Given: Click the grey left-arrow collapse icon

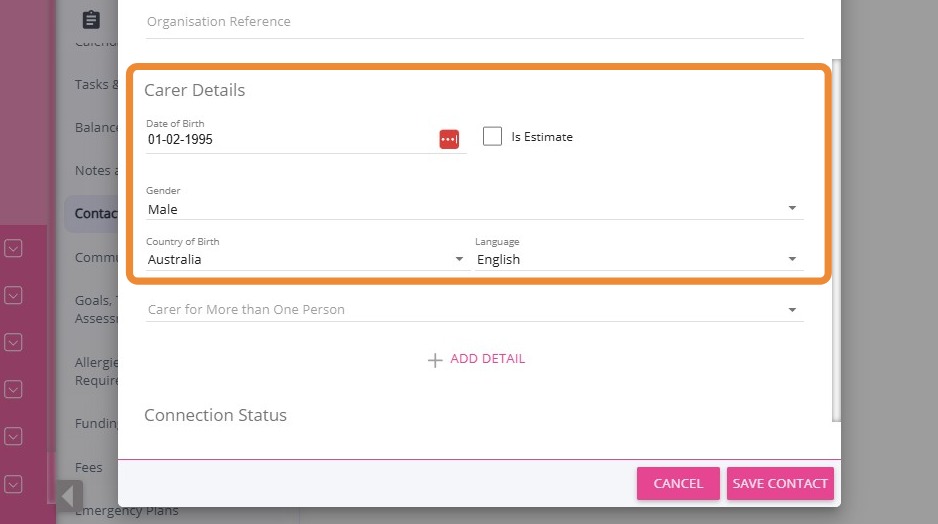Looking at the screenshot, I should tap(70, 495).
